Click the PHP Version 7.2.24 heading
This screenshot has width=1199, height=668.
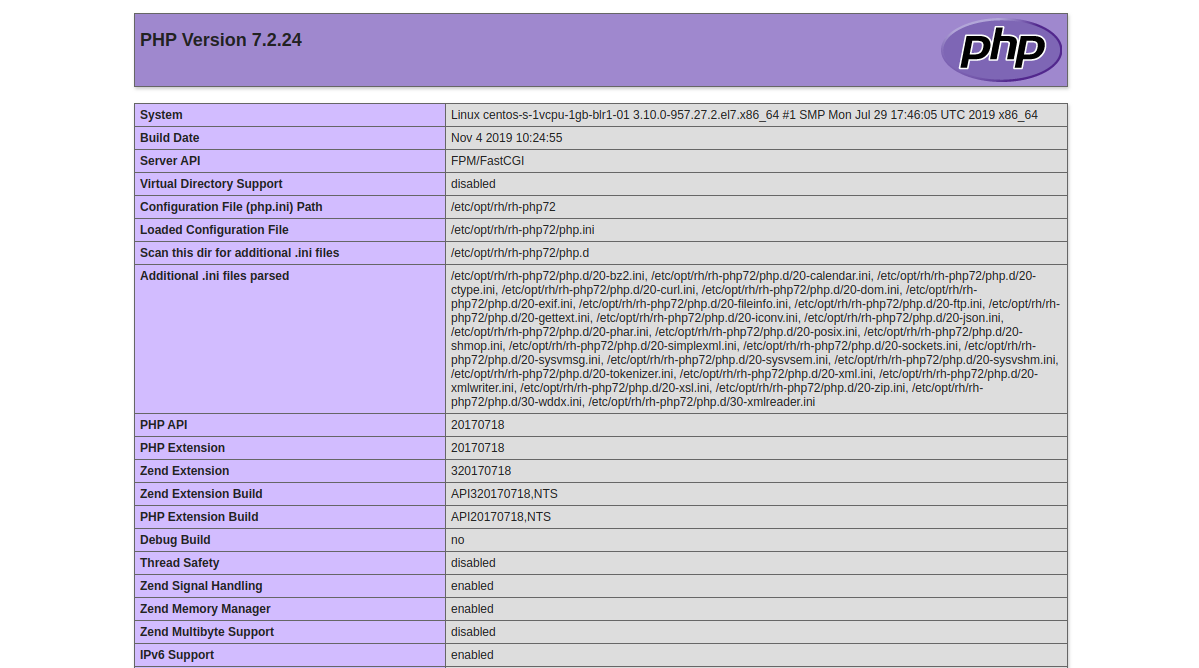(x=221, y=40)
